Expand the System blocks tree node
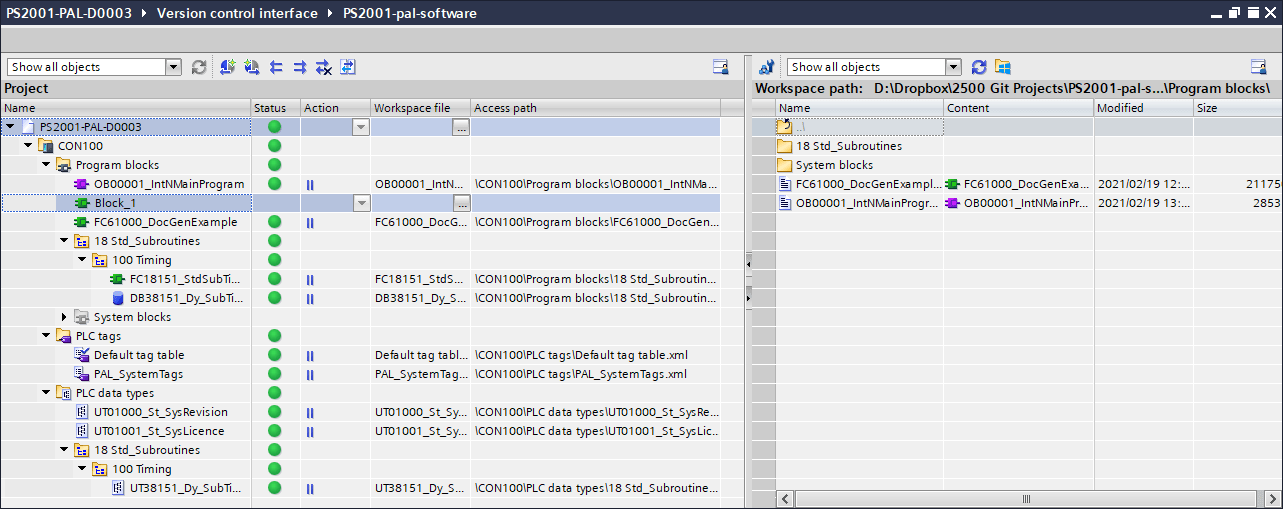This screenshot has height=509, width=1283. (64, 317)
